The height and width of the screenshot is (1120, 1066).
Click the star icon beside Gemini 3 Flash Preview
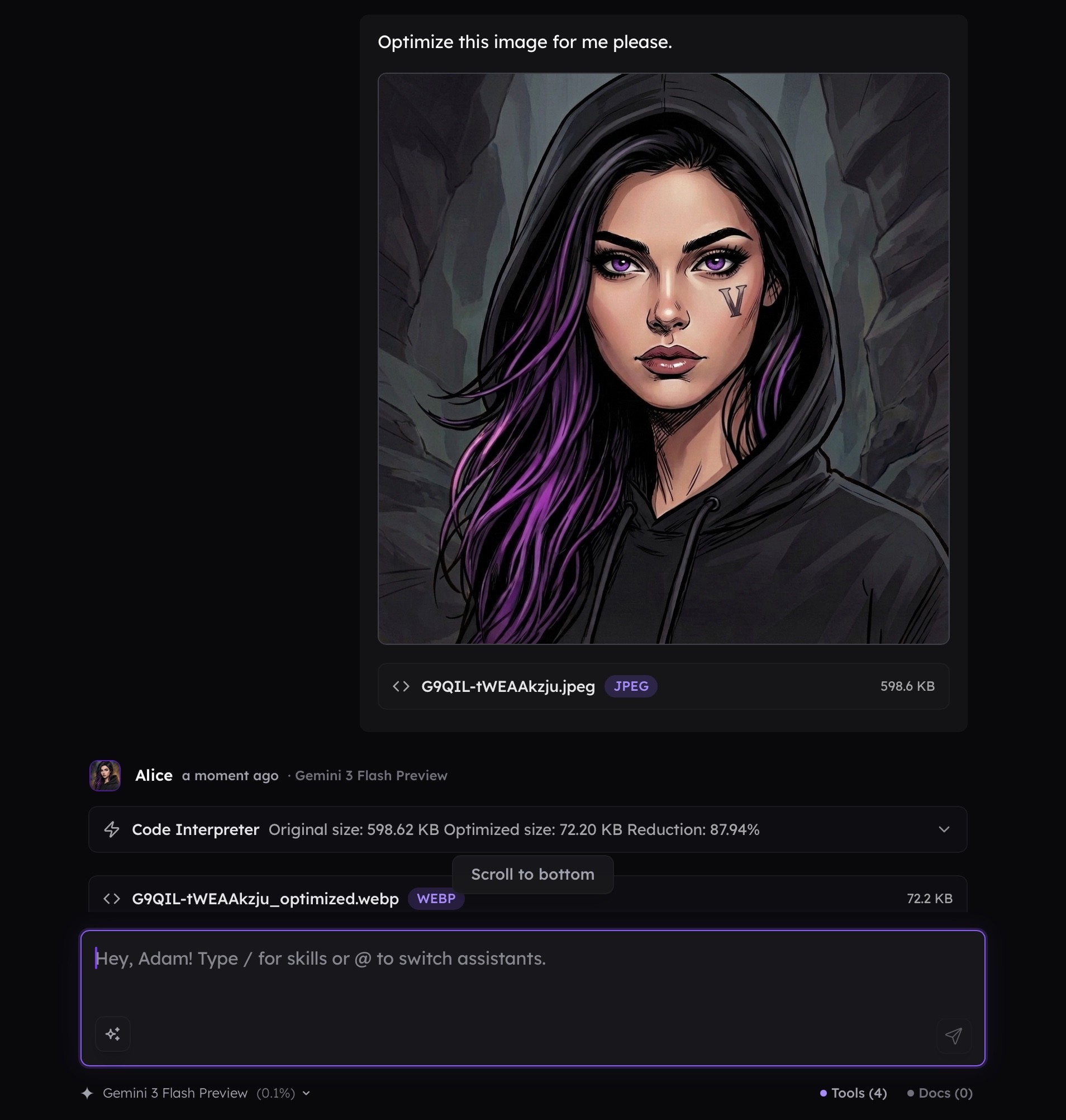(87, 1093)
